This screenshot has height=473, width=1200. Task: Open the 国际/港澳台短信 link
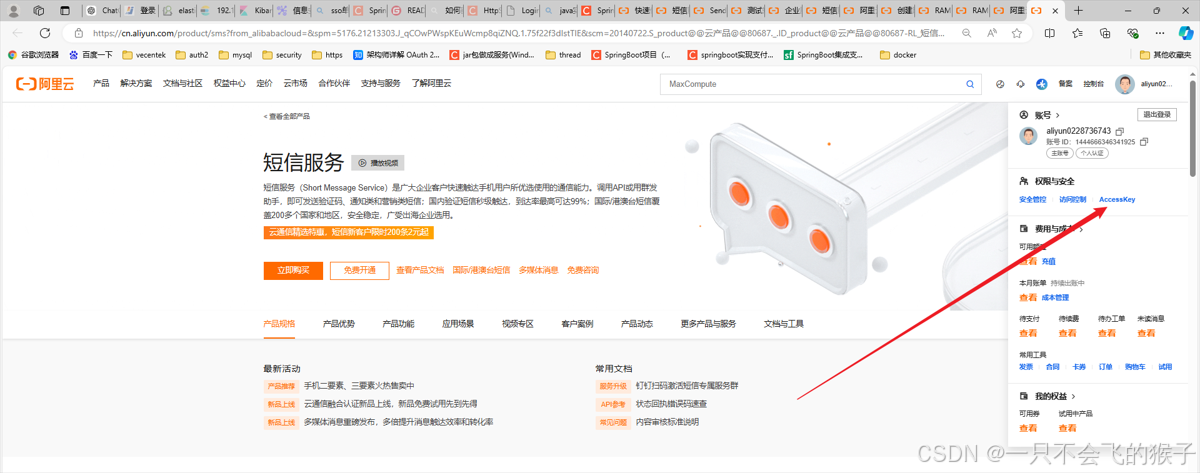point(481,270)
